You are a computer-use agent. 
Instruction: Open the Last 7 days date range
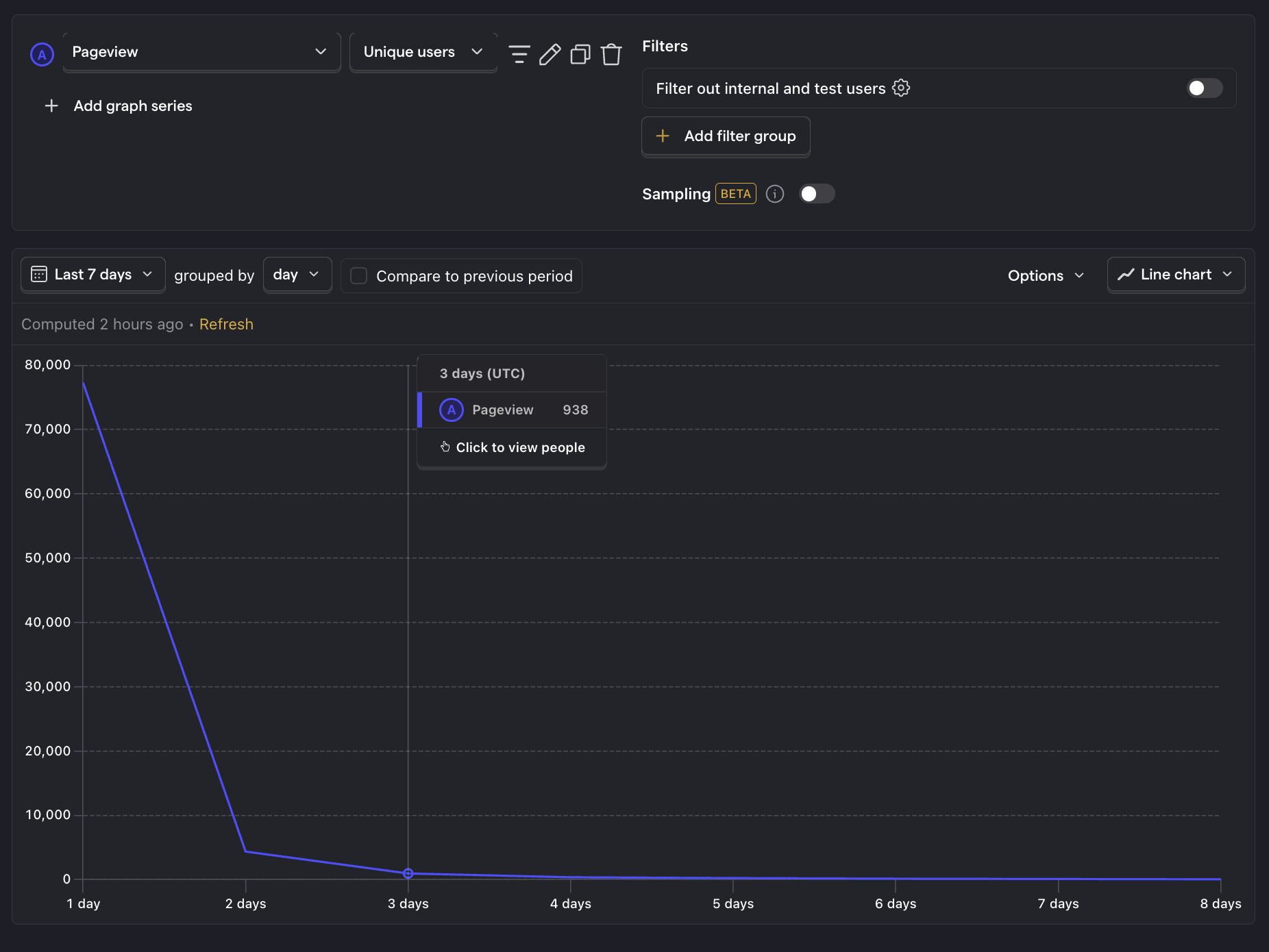pyautogui.click(x=93, y=275)
